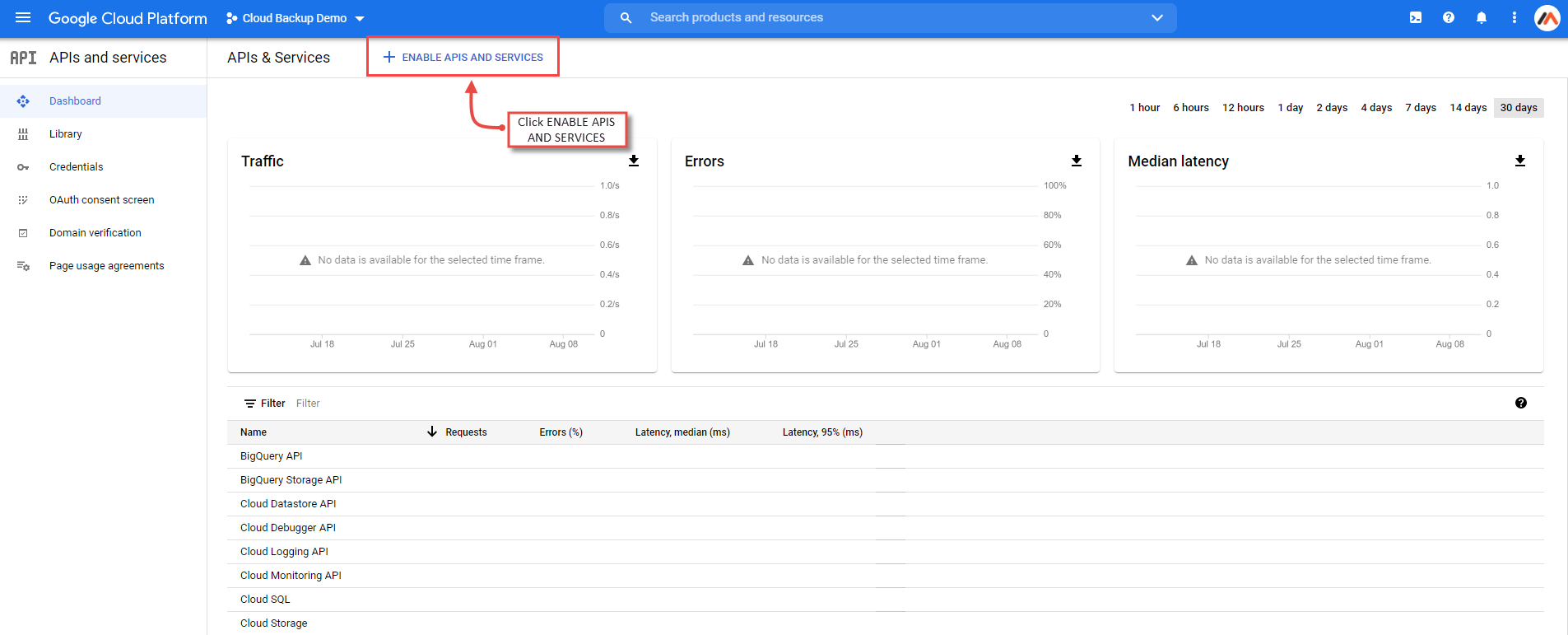Open the three-dot settings menu
The height and width of the screenshot is (635, 1568).
coord(1514,17)
